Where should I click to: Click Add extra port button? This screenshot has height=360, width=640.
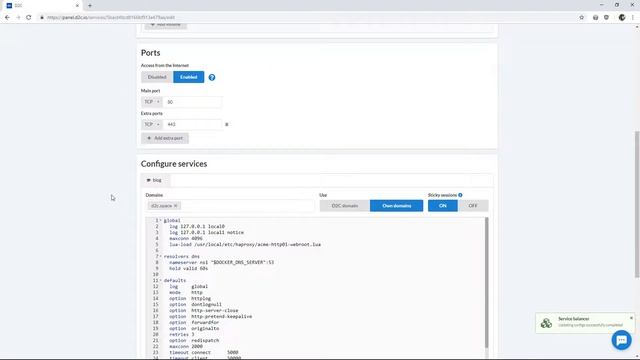165,138
